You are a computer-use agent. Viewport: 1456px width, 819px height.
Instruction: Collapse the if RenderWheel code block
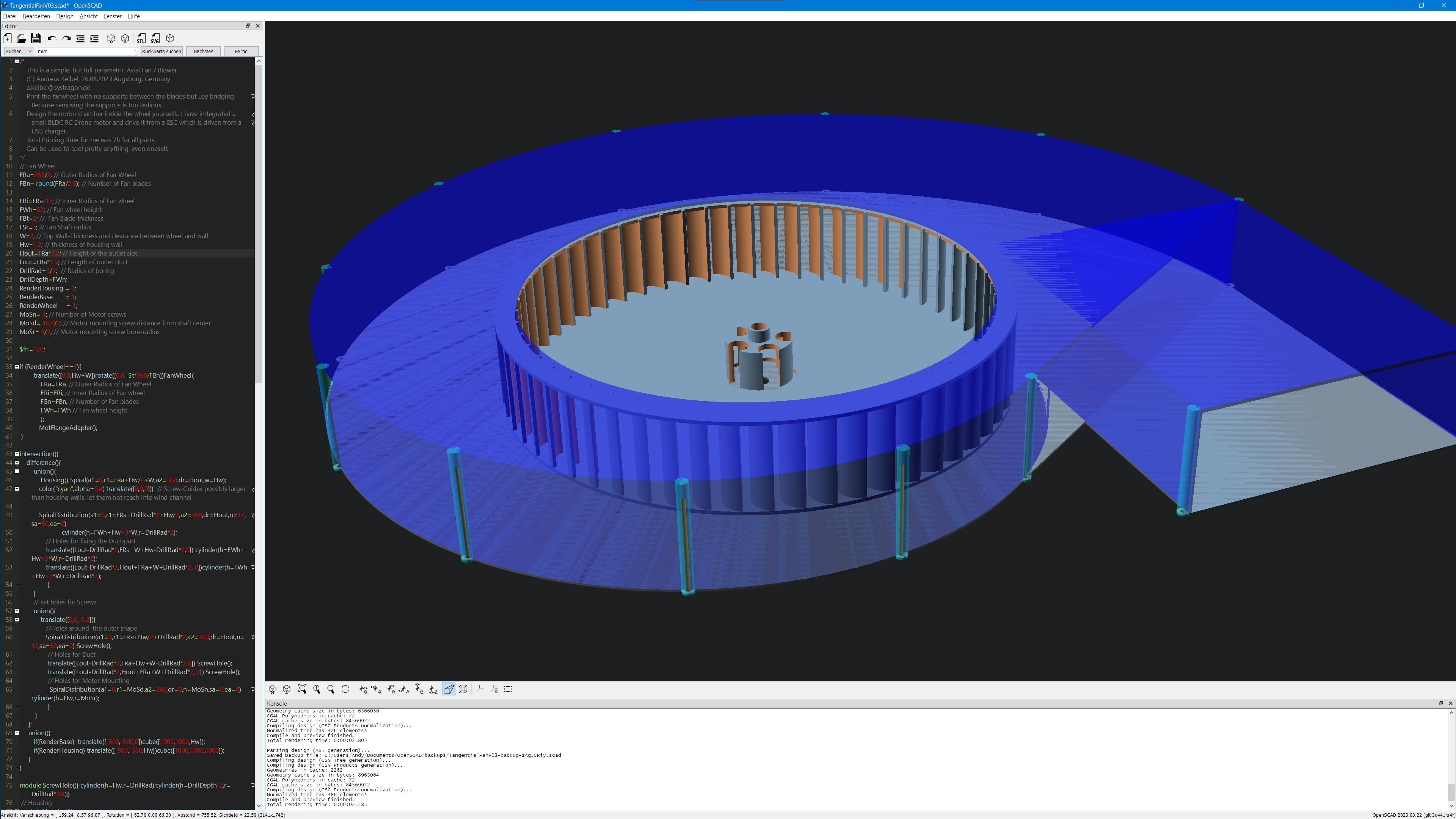tap(16, 366)
